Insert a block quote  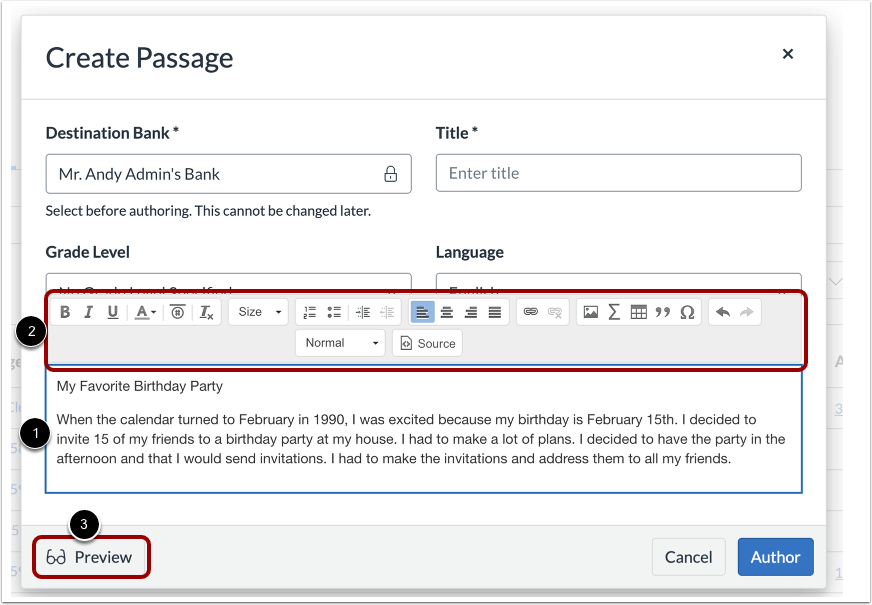(661, 311)
